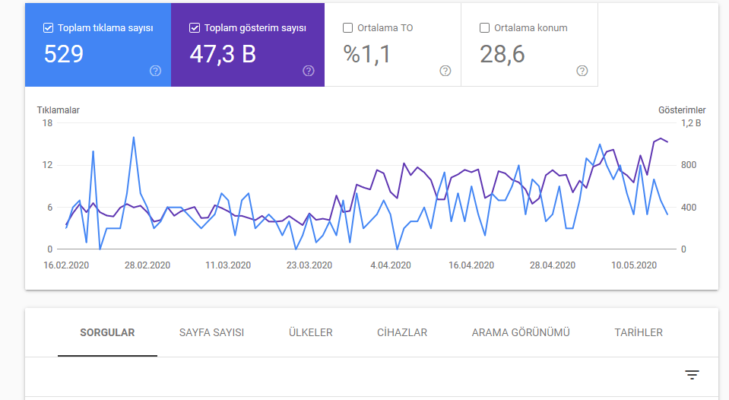Click the Tıklamalar axis label

(x=58, y=109)
